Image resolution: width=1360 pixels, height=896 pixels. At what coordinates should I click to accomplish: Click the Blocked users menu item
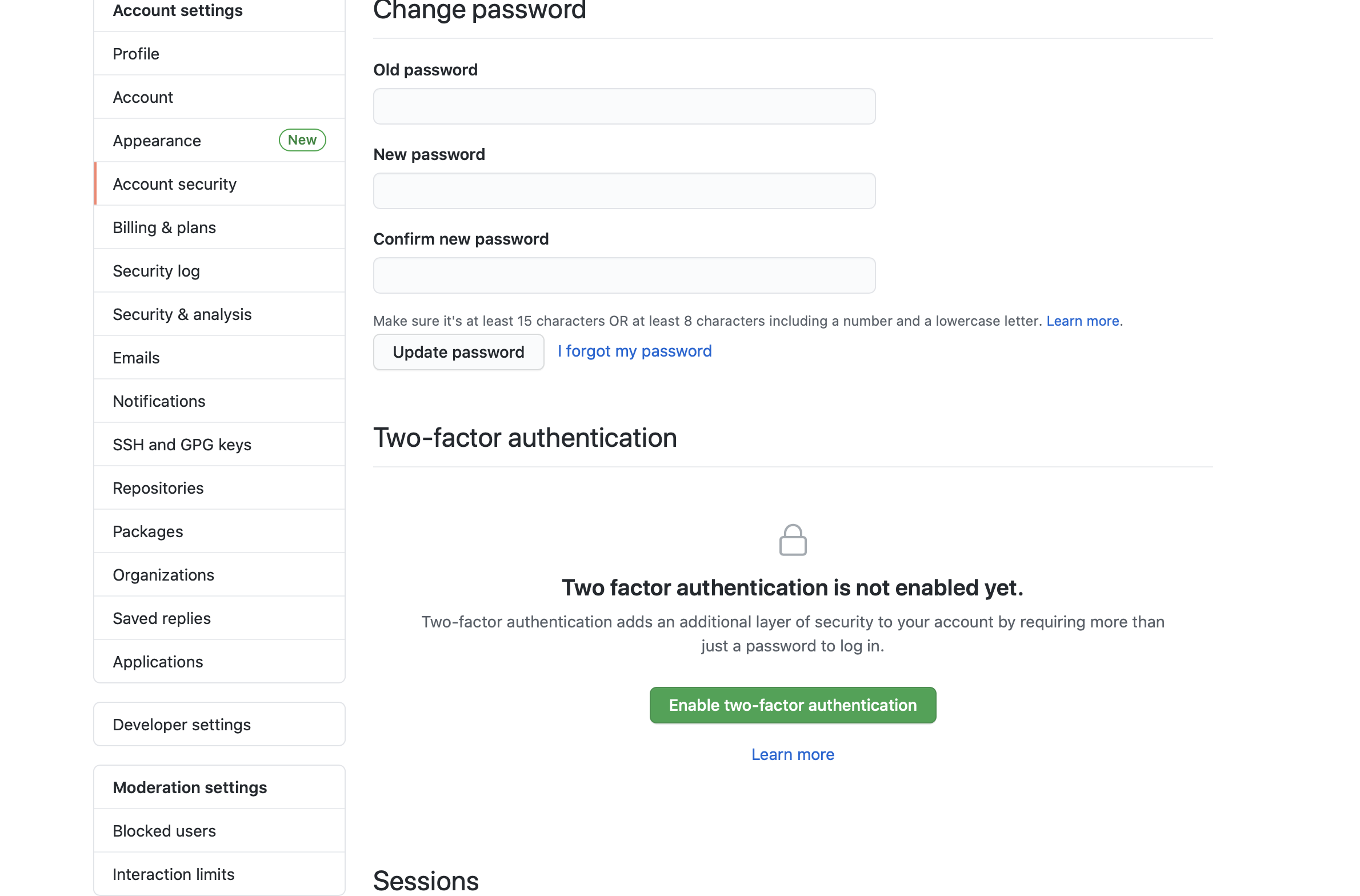pyautogui.click(x=163, y=830)
